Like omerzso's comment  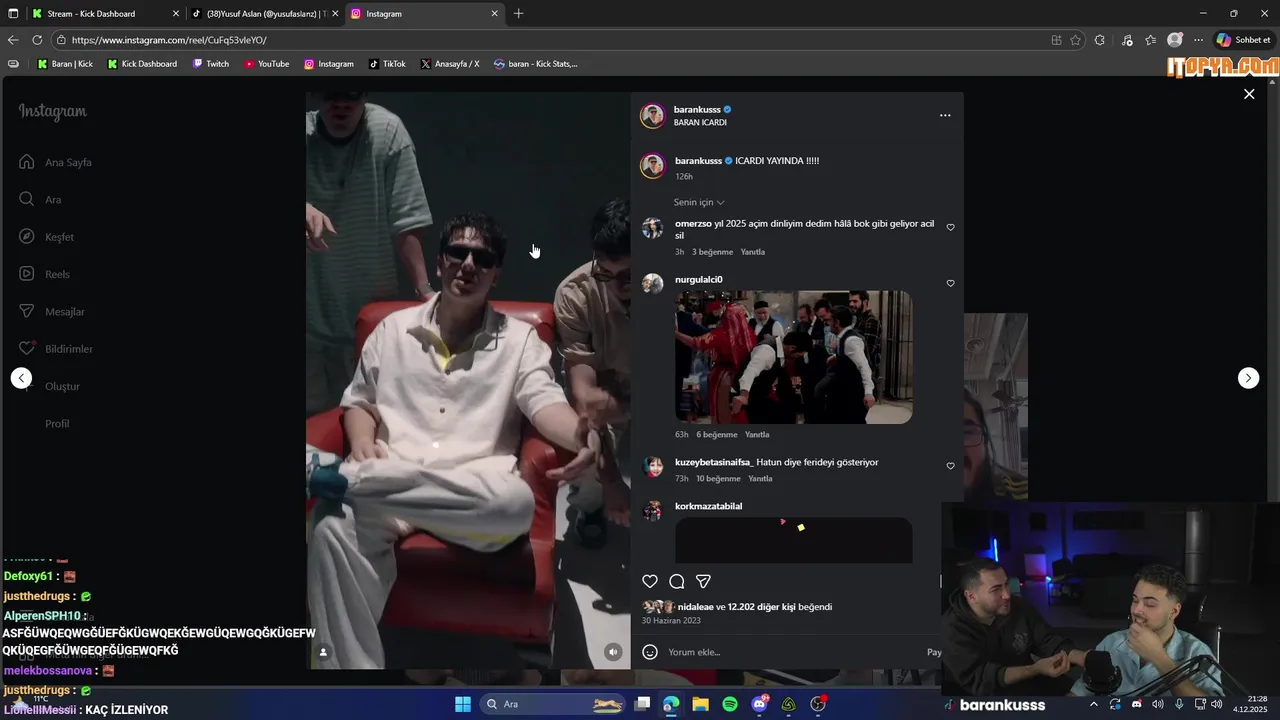click(x=950, y=227)
